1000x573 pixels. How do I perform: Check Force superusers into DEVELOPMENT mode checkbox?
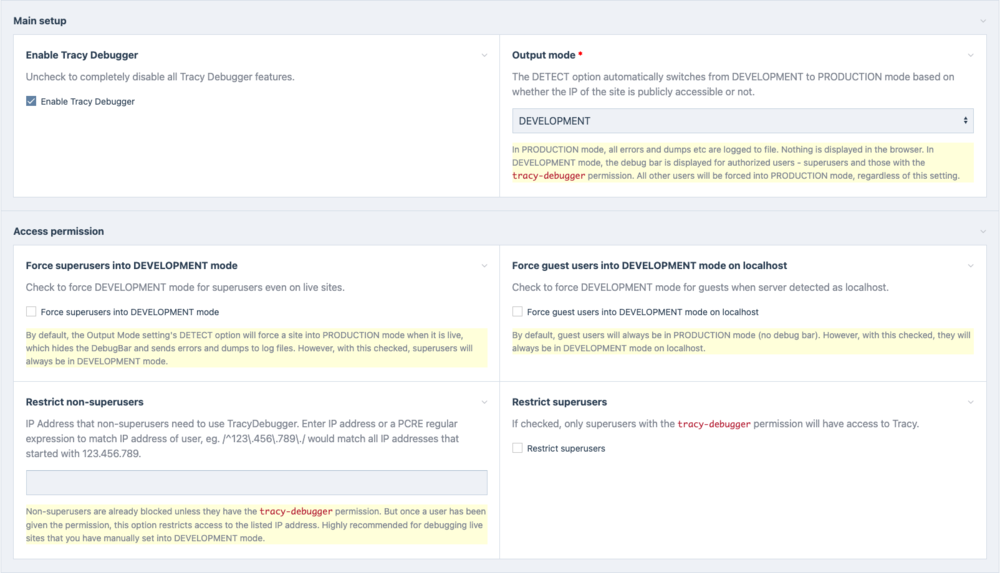coord(32,312)
